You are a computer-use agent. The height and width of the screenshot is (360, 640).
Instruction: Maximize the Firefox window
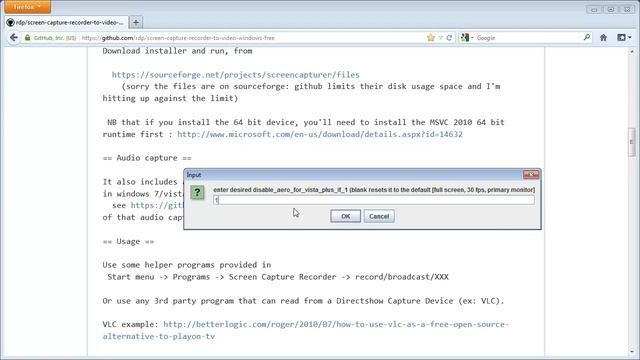(x=611, y=9)
